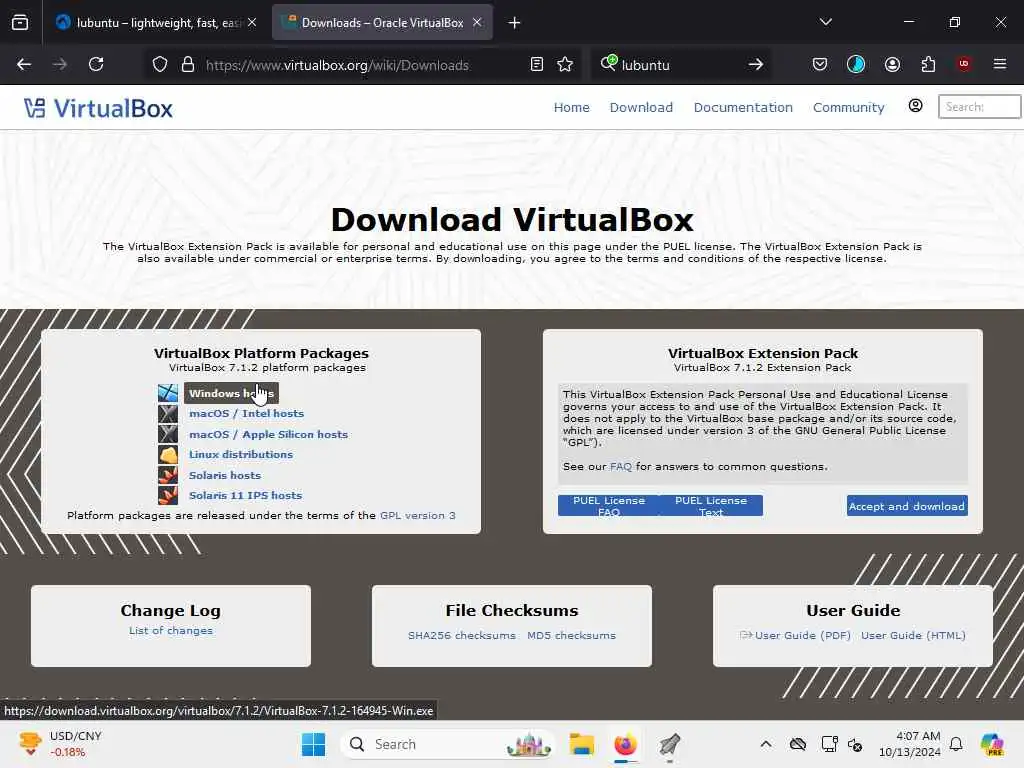Open the Firefox account profile icon
The image size is (1024, 768).
[892, 64]
